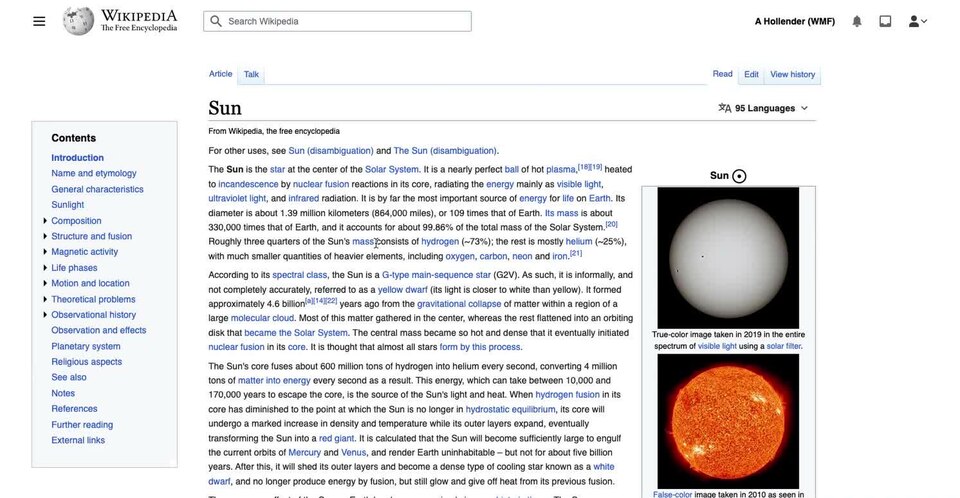Follow the G-type main-sequence star link
The height and width of the screenshot is (498, 960).
click(436, 275)
